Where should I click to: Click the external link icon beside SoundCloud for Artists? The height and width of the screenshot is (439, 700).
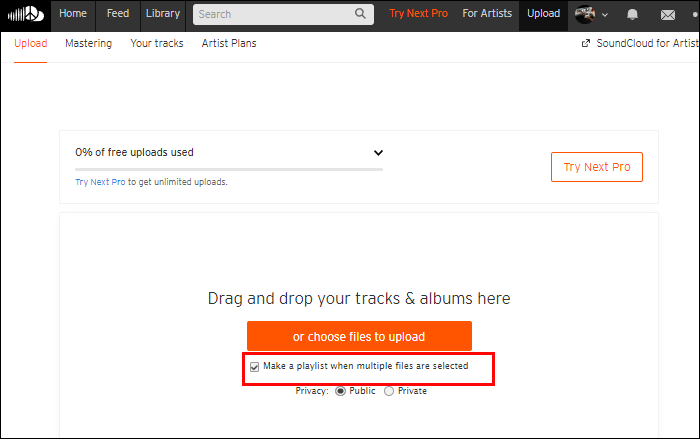tap(585, 43)
